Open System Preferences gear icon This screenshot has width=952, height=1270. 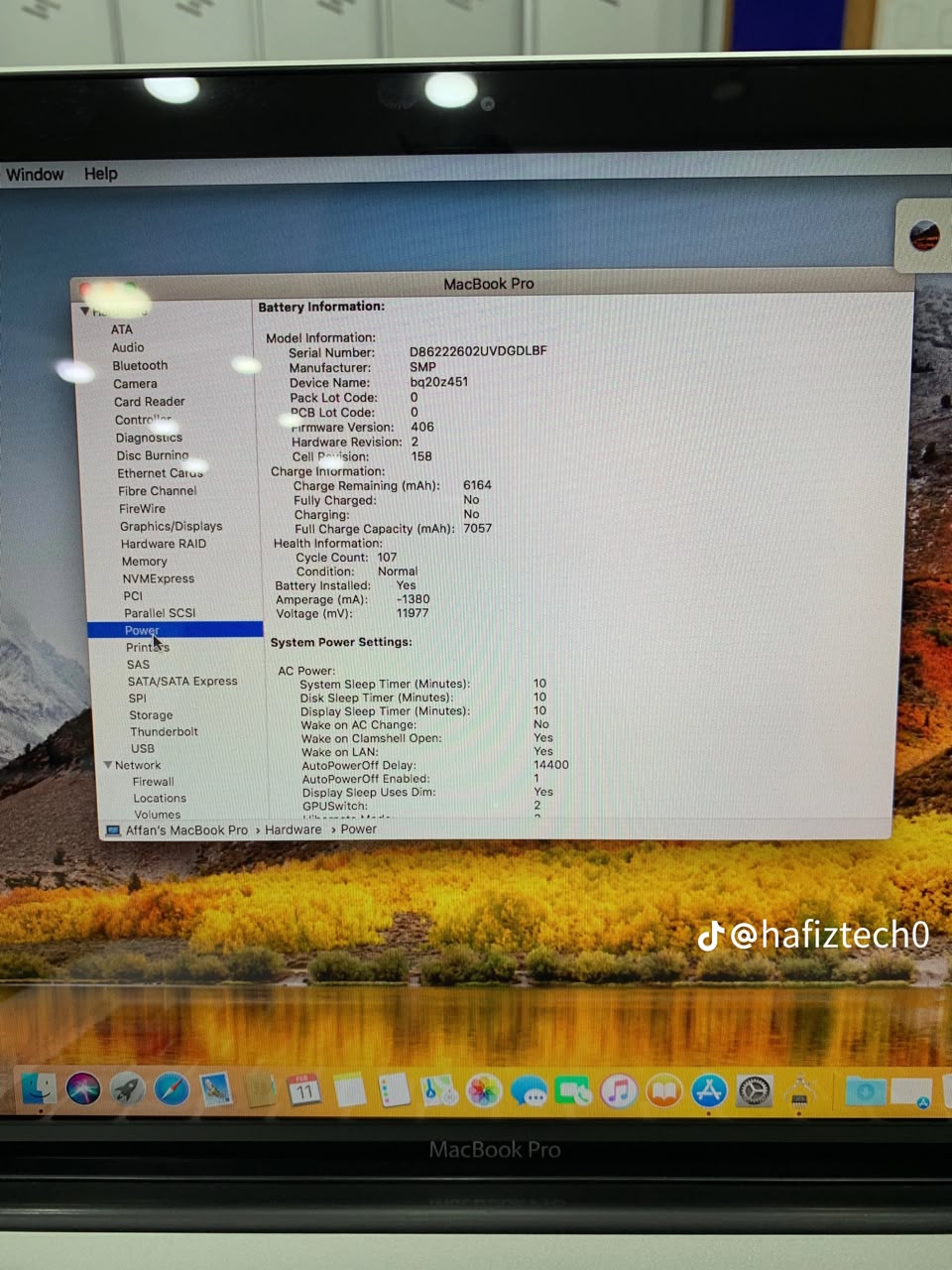click(x=755, y=1091)
